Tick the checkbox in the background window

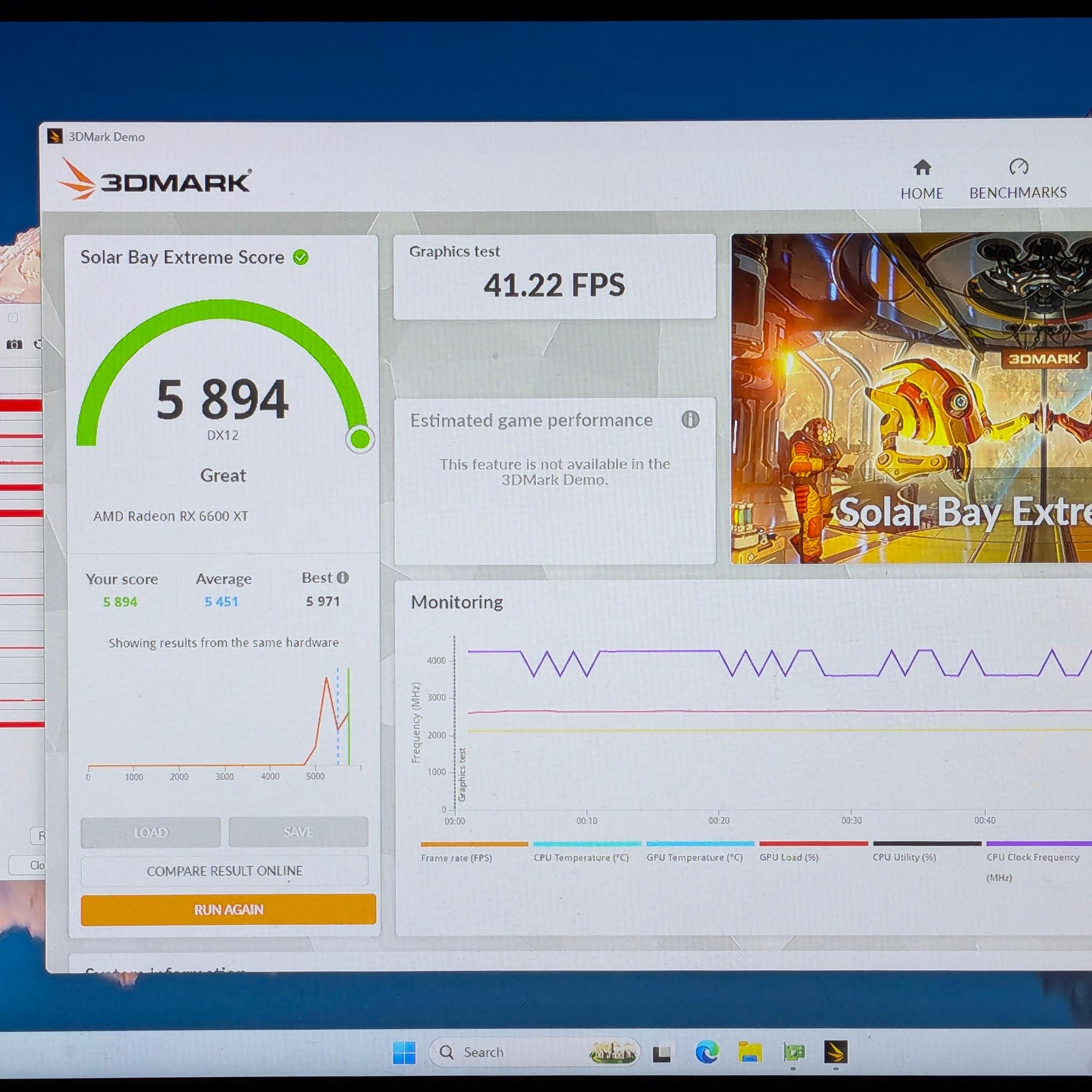[13, 318]
